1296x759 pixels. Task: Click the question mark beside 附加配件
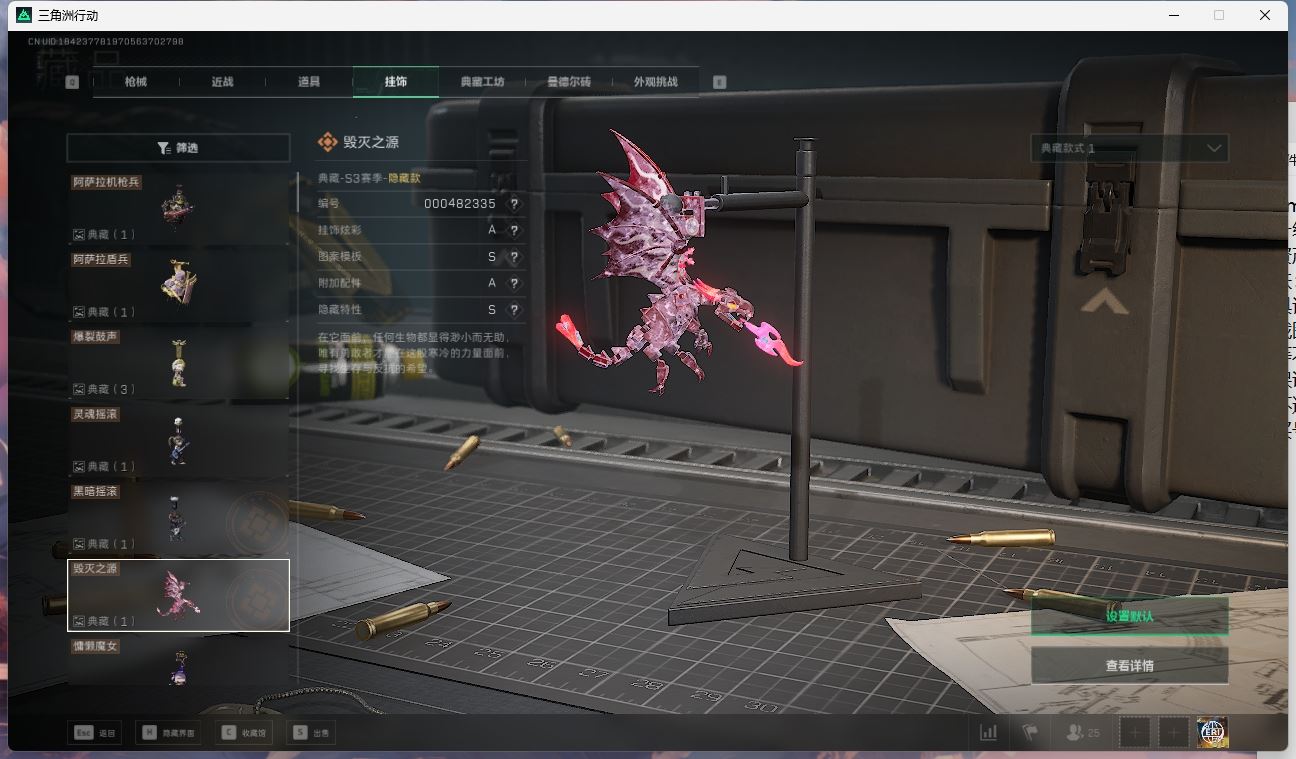coord(514,283)
